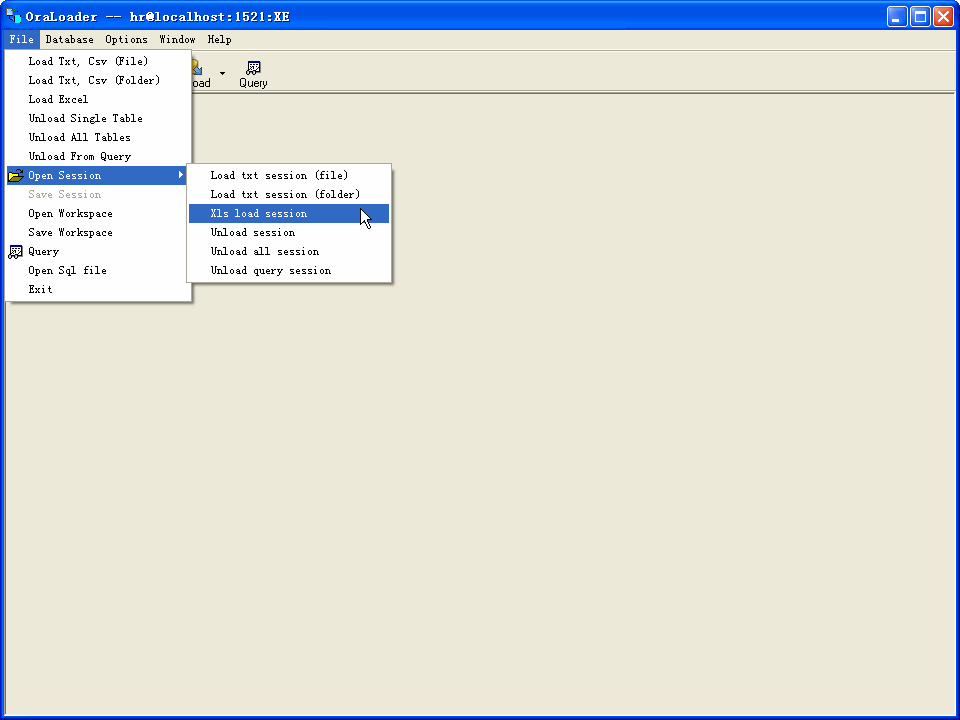Select Unload all session
Image resolution: width=960 pixels, height=720 pixels.
tap(289, 251)
